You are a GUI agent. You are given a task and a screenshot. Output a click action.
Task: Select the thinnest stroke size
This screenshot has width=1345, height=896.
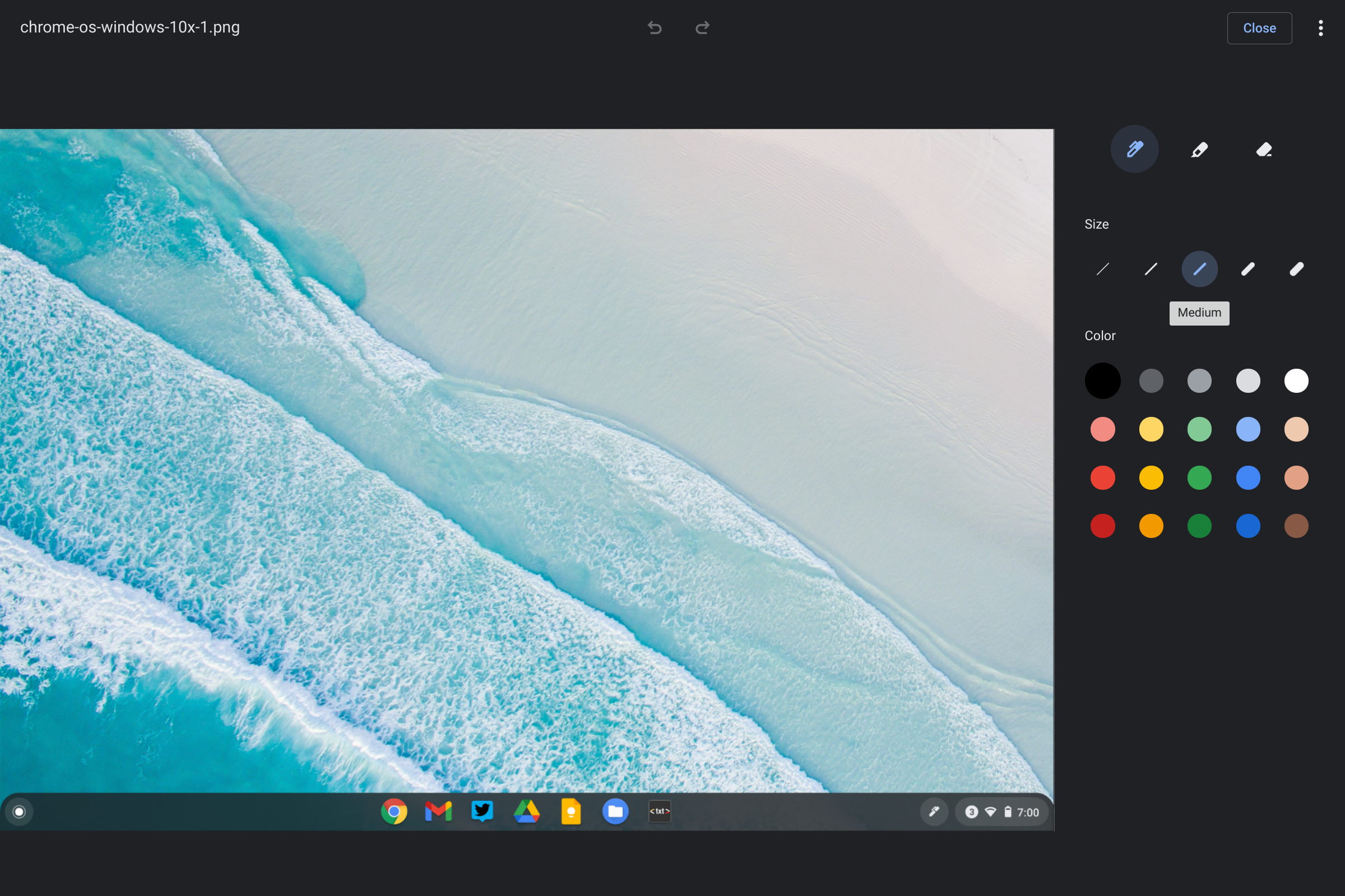(1102, 268)
